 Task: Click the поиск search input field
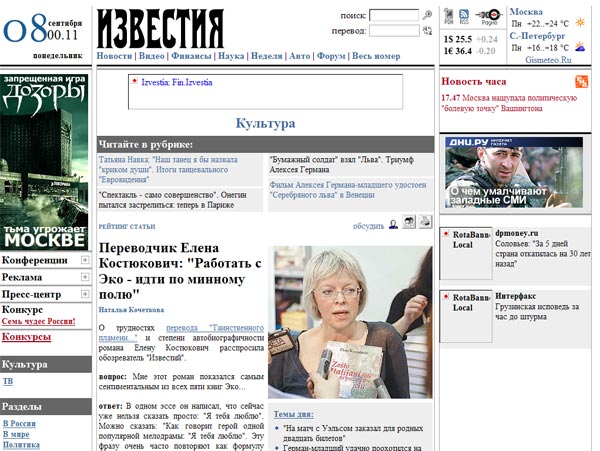click(394, 15)
